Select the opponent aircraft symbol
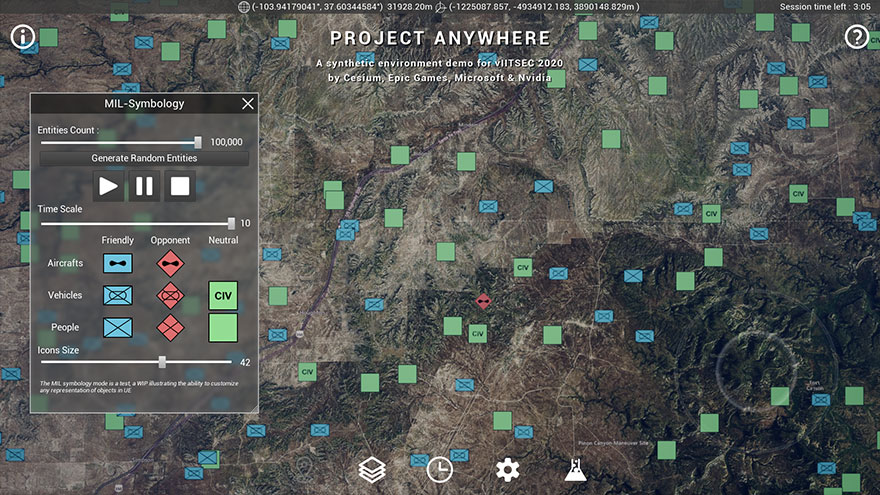The height and width of the screenshot is (495, 880). 170,264
